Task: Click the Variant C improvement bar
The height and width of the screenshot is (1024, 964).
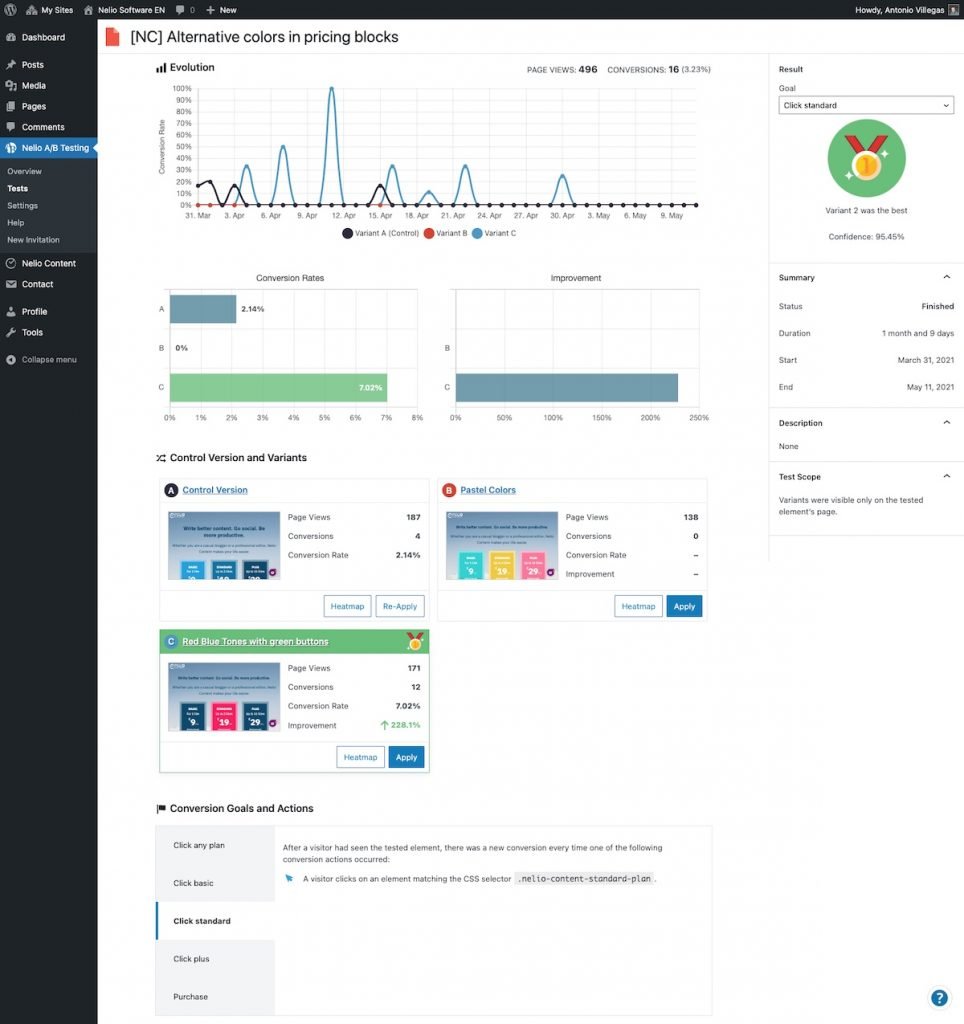Action: [567, 387]
